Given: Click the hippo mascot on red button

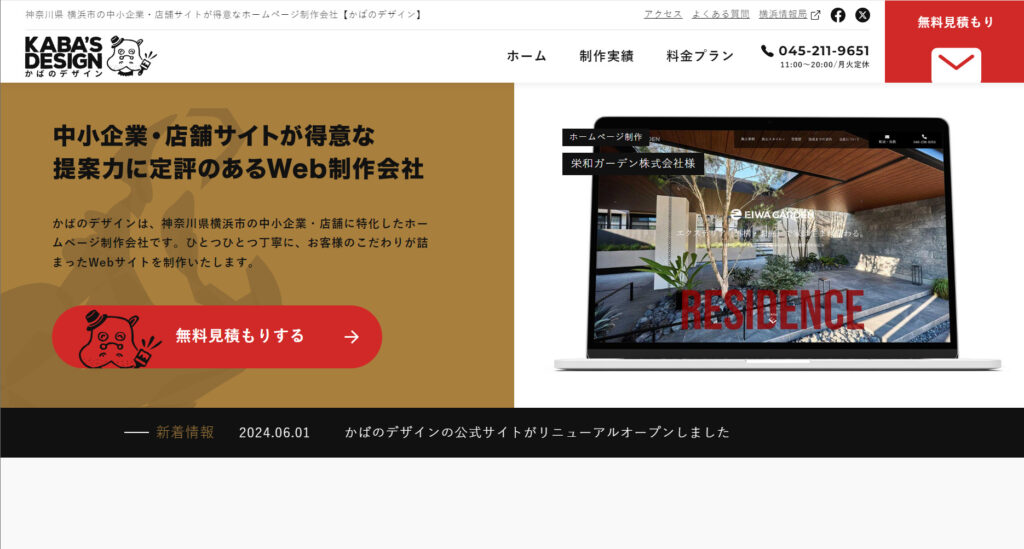Looking at the screenshot, I should (118, 339).
